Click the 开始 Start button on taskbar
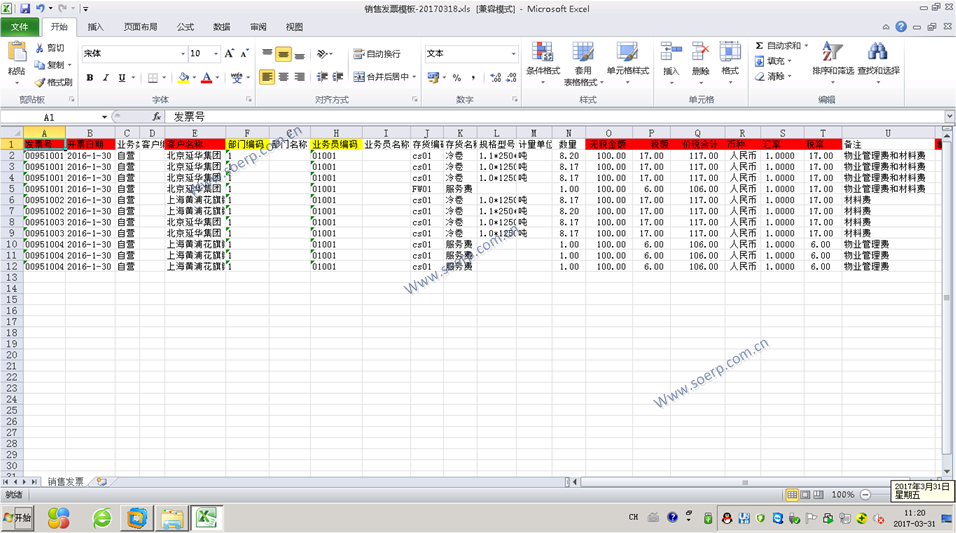Viewport: 956px width, 533px height. pos(17,518)
